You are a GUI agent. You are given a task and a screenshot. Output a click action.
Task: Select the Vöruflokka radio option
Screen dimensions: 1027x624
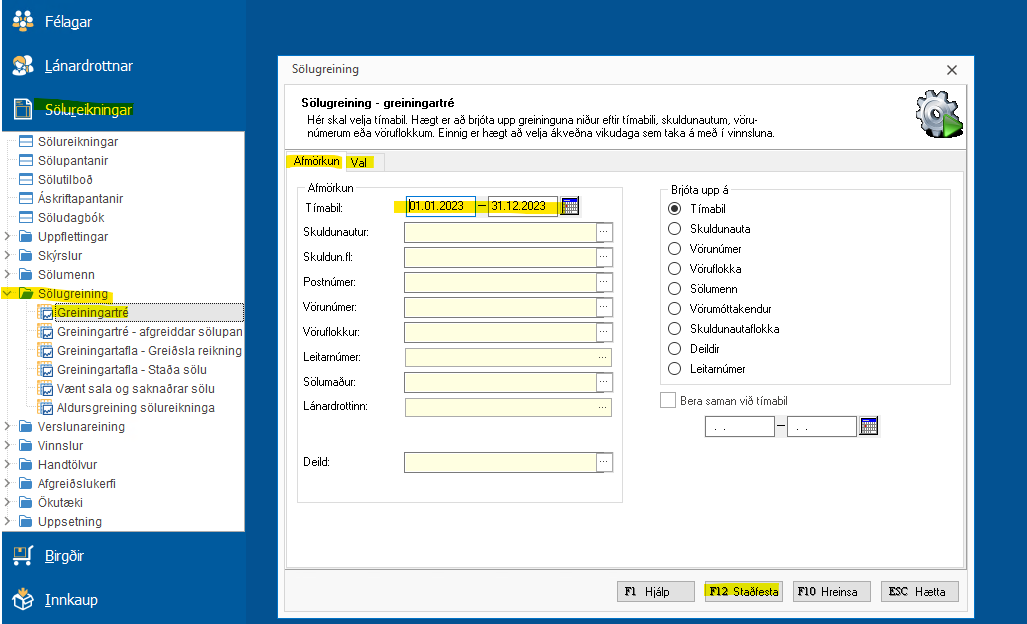674,269
